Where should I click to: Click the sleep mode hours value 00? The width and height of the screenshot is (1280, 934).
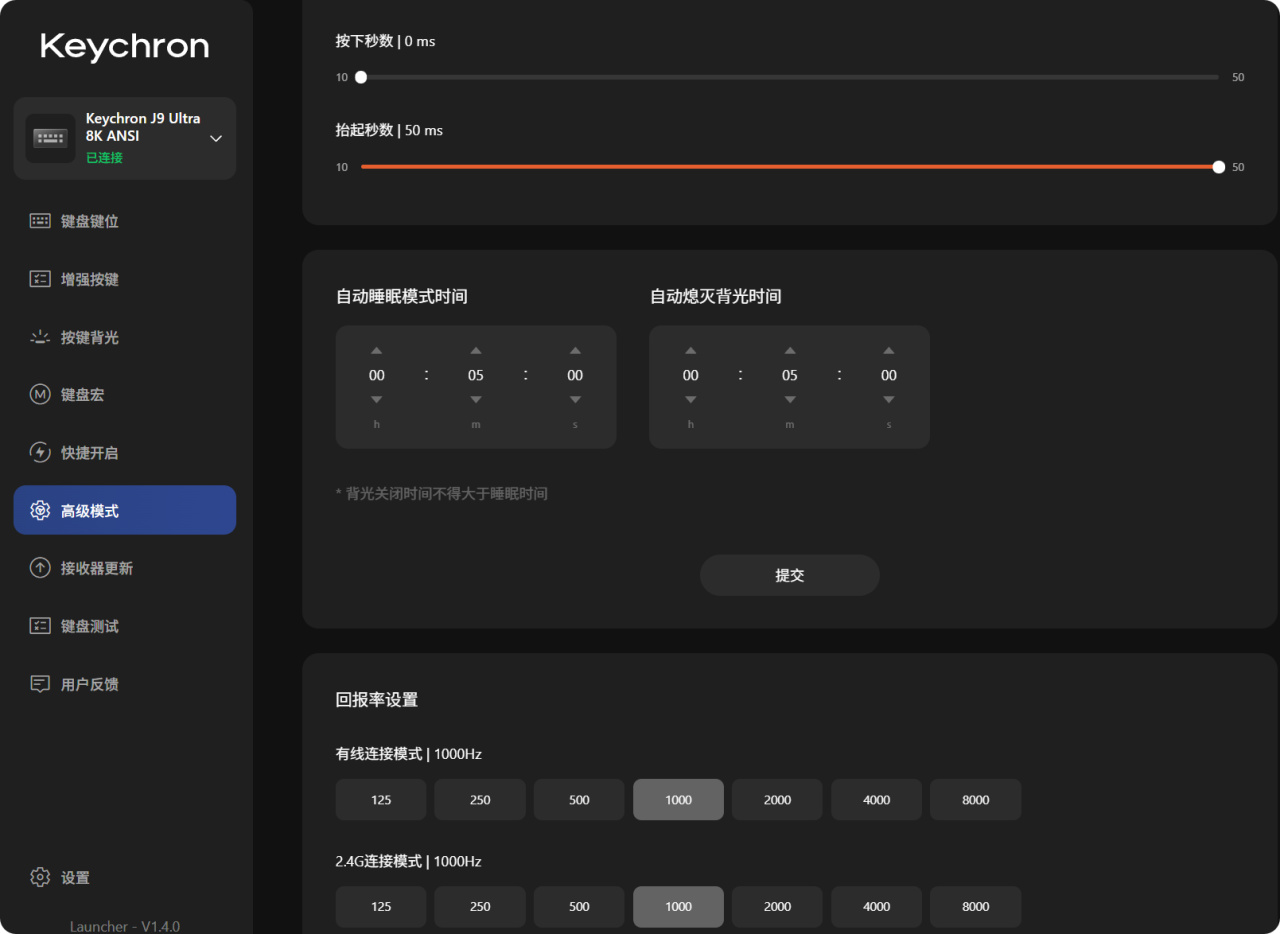click(377, 376)
